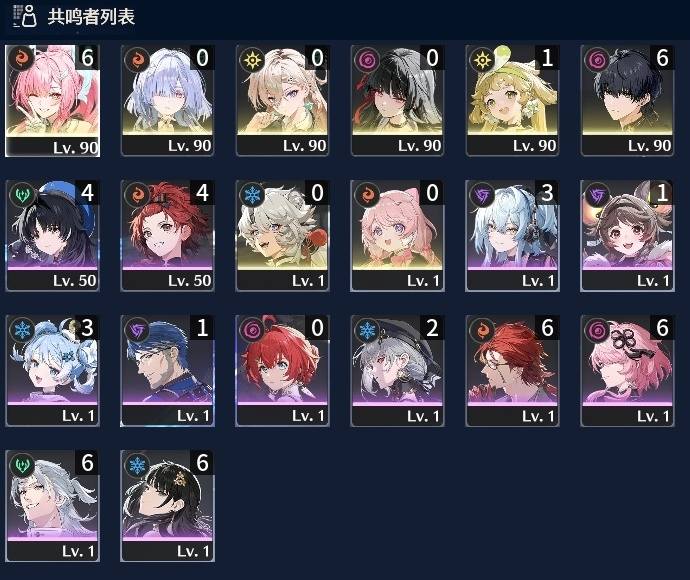Viewport: 690px width, 580px height.
Task: Select the pink-haired Lv. 90 character with 6
Action: pos(52,101)
